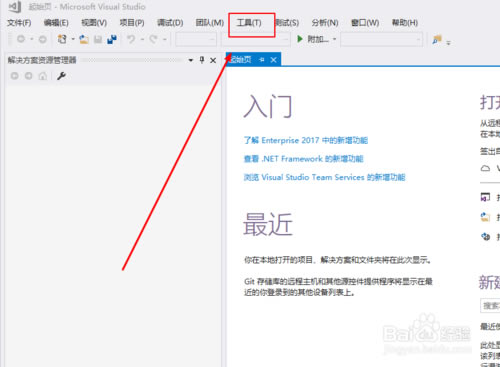
Task: Click the Open File toolbar icon
Action: pos(84,39)
